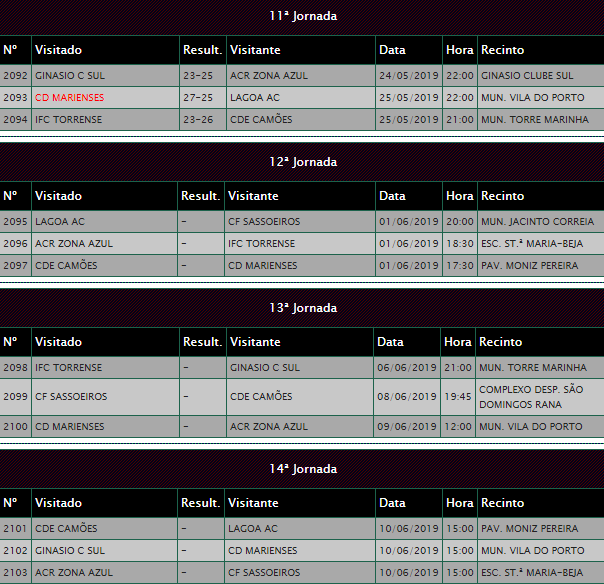Click IFC TORRENSE home team in match 2094
The width and height of the screenshot is (604, 584).
tap(69, 119)
